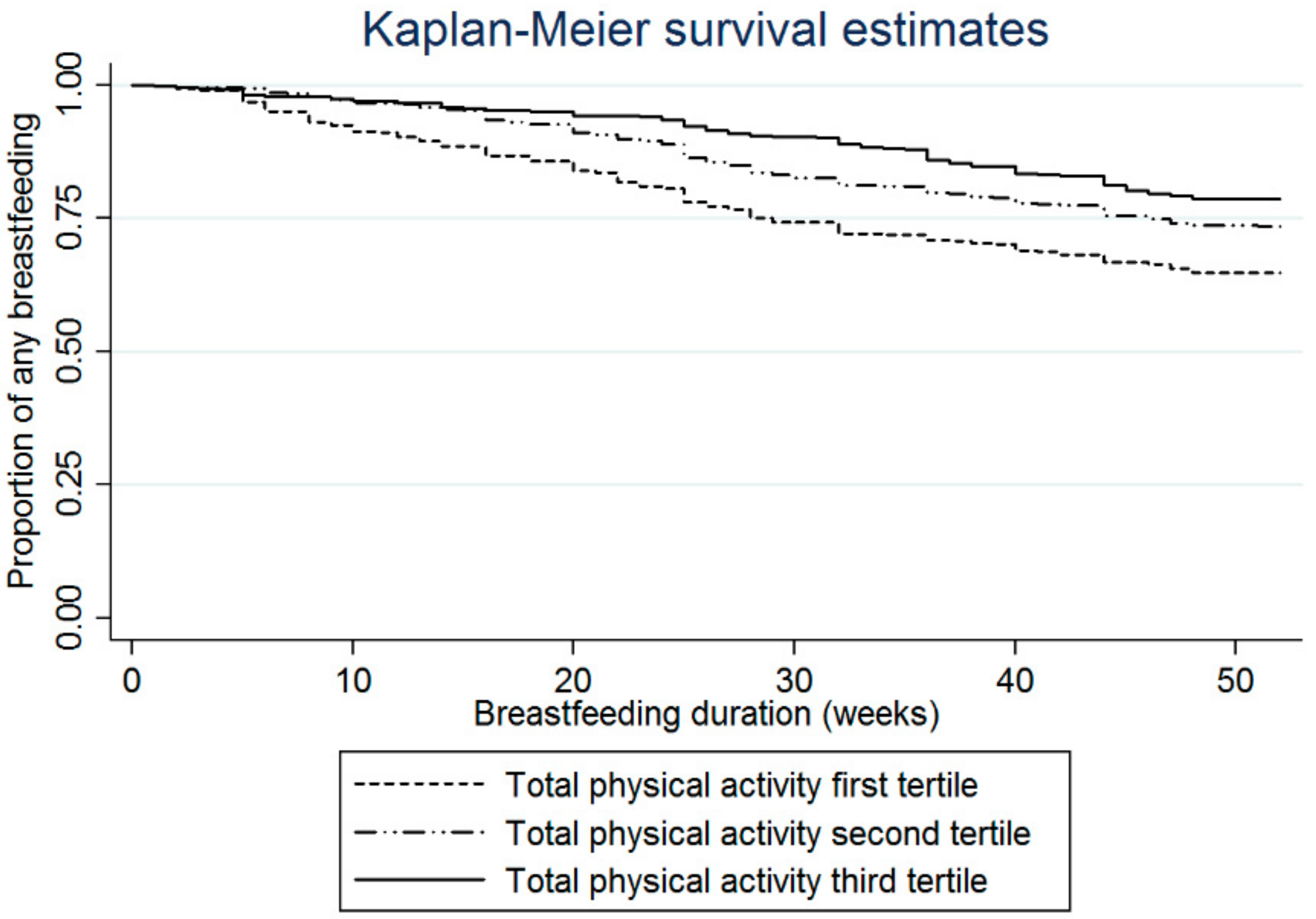The height and width of the screenshot is (919, 1316).
Task: Select the y-axis label about breastfeeding proportion
Action: click(21, 351)
